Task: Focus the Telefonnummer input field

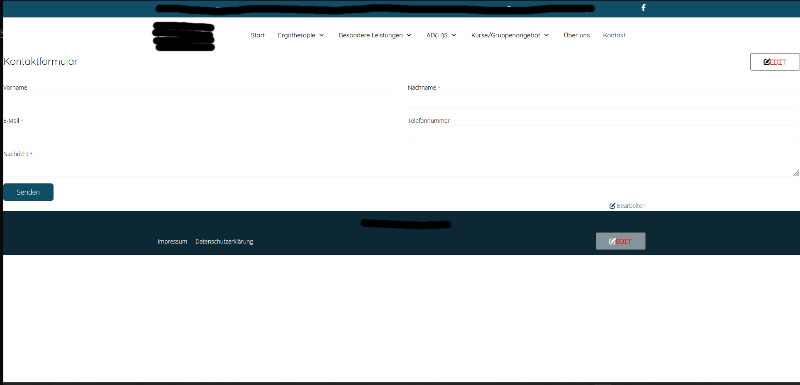Action: click(603, 134)
